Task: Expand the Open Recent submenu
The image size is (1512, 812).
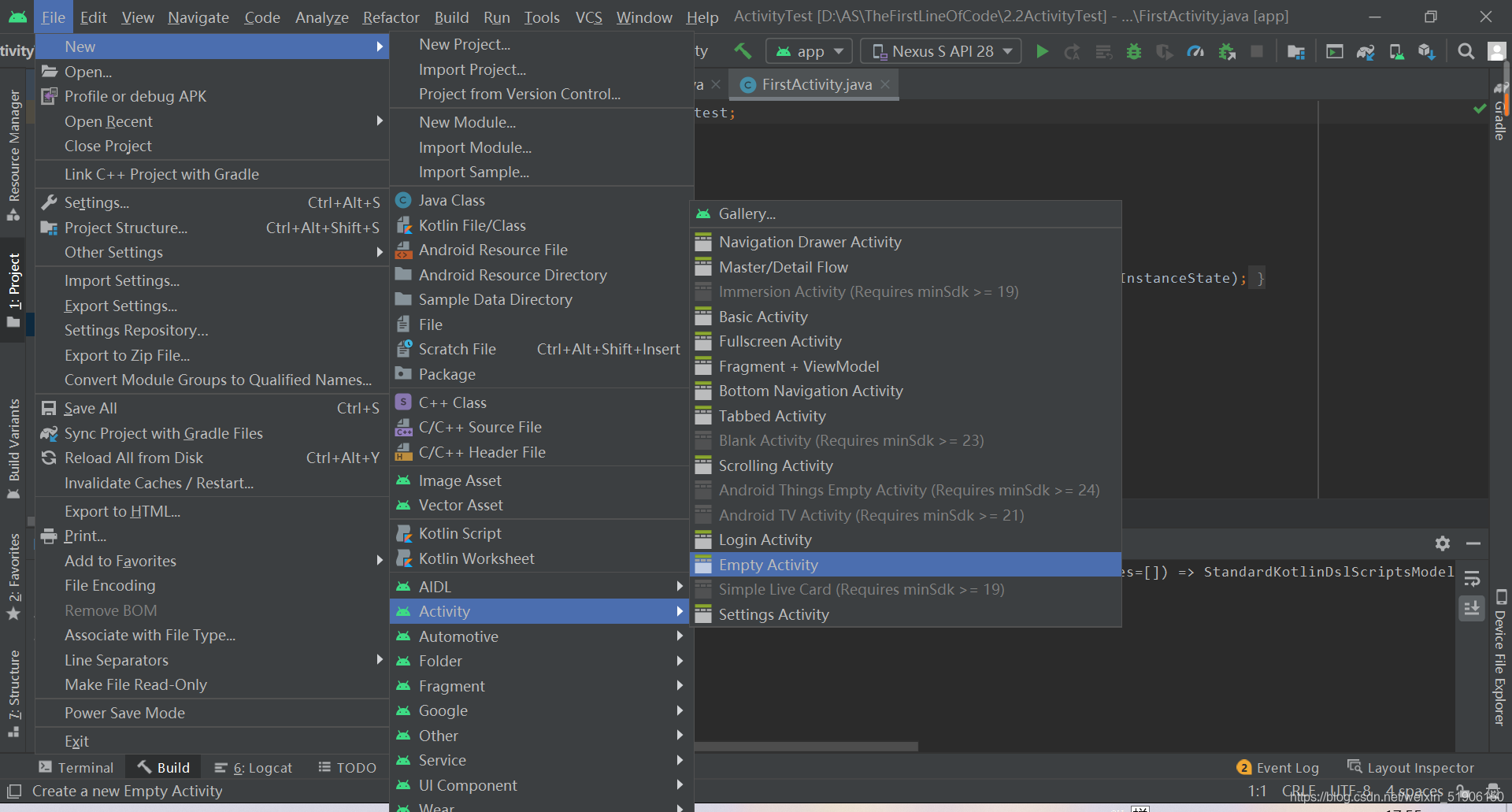Action: (212, 121)
